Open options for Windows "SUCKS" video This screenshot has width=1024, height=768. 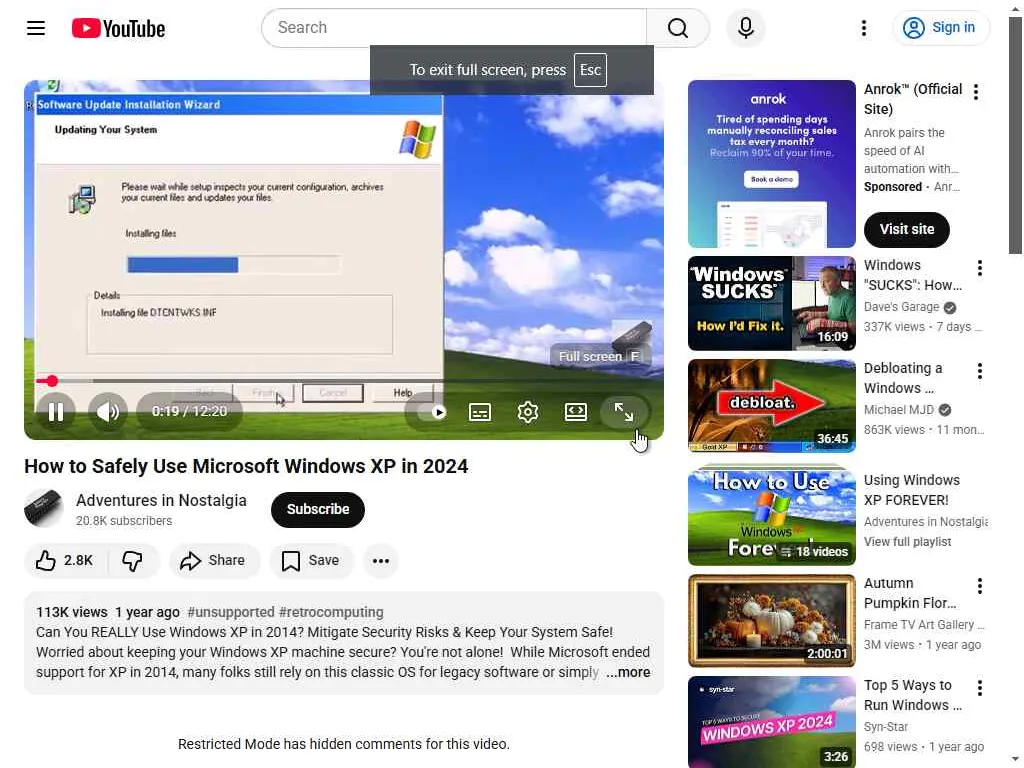click(979, 268)
